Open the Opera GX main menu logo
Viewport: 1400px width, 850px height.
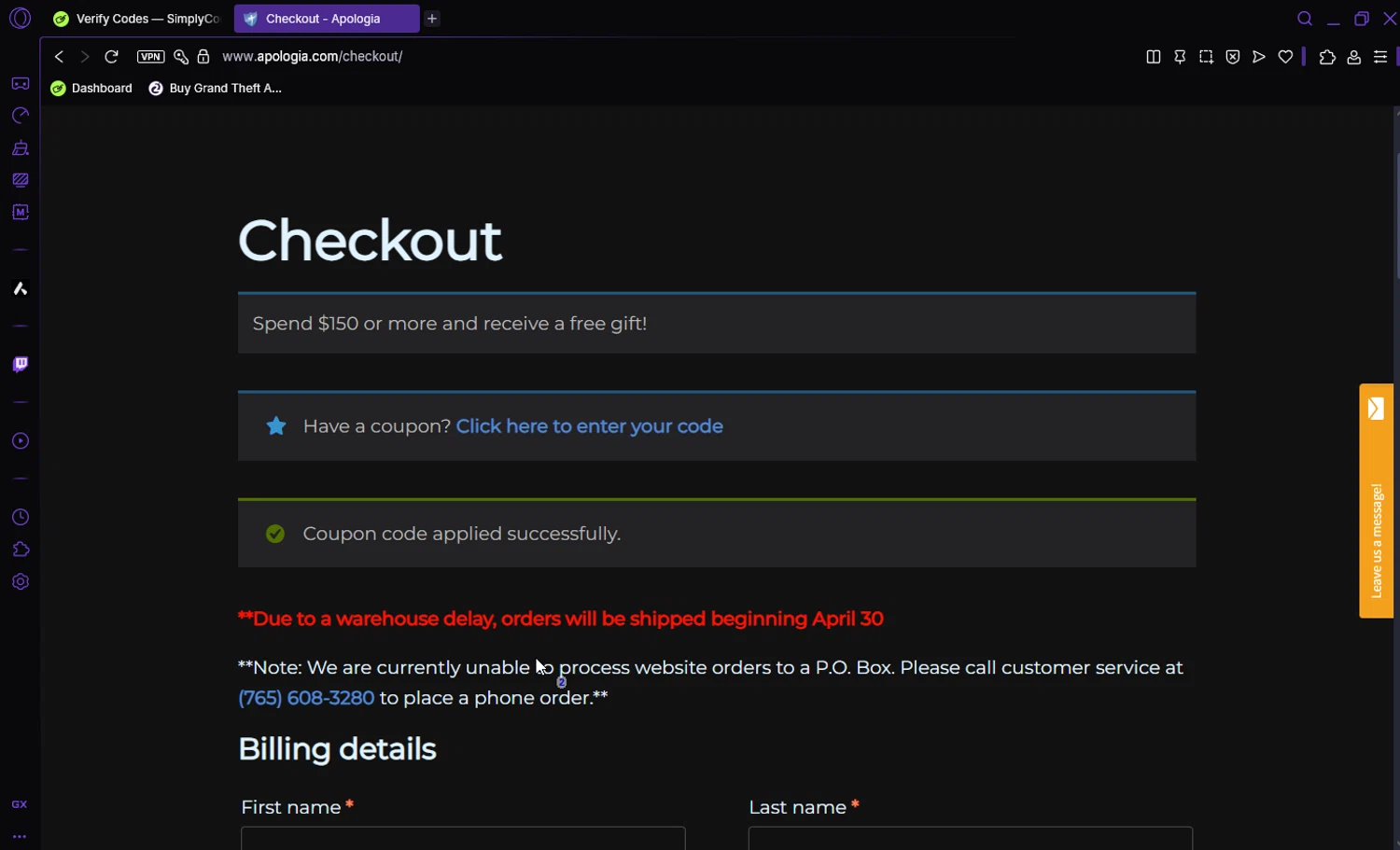(20, 18)
